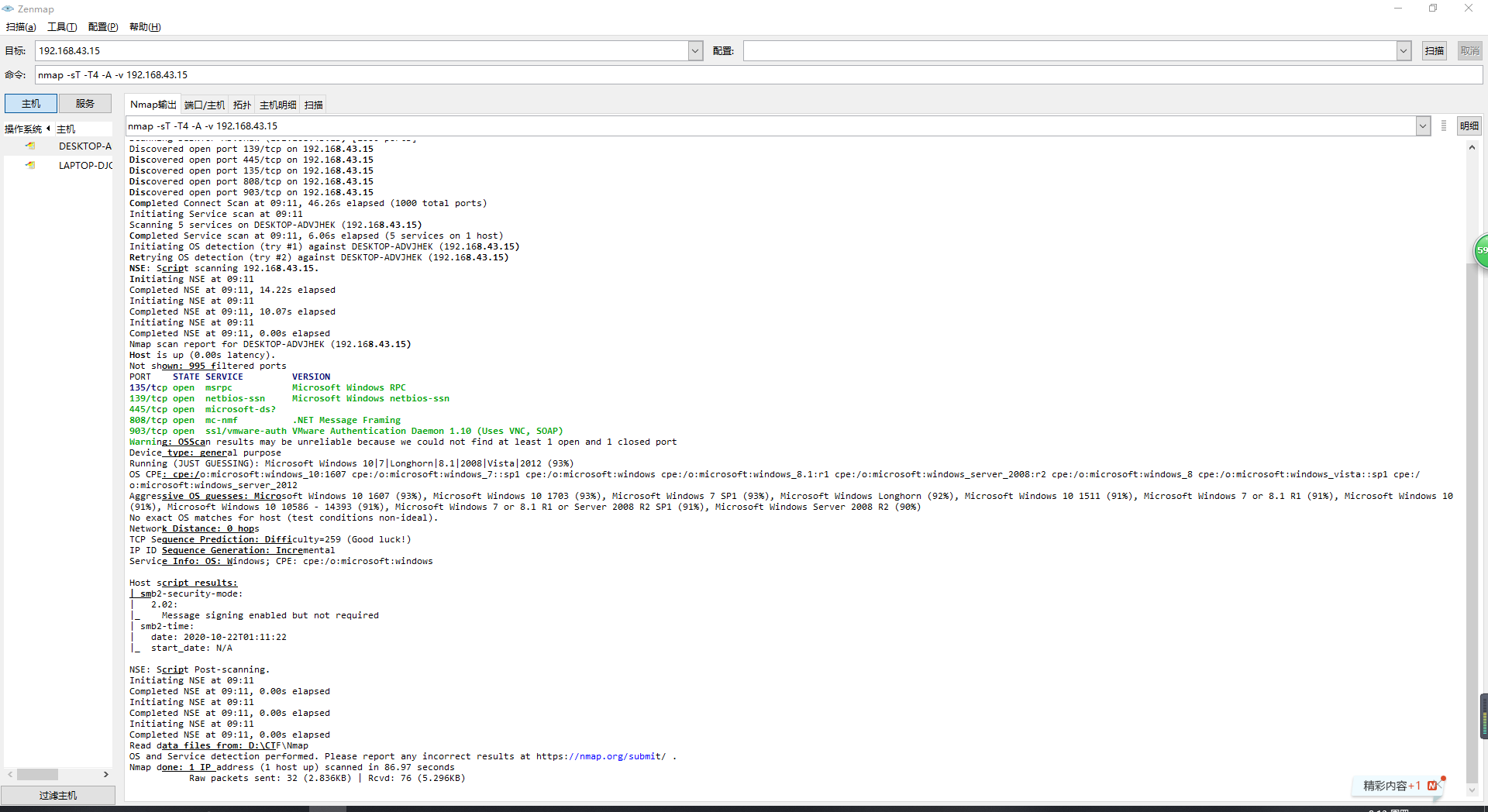Select the LAPTOP-DJC host row

(58, 165)
